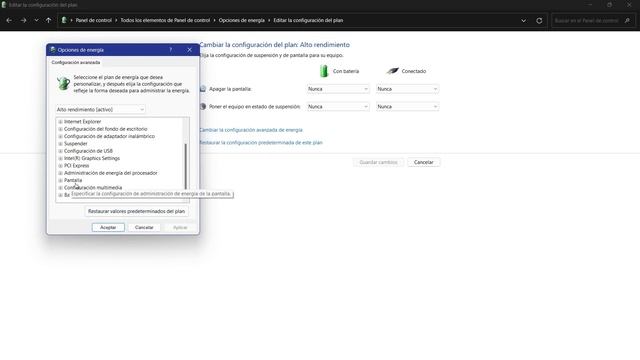Expand 'Configuración multimedia' node
Image resolution: width=640 pixels, height=360 pixels.
tap(60, 188)
